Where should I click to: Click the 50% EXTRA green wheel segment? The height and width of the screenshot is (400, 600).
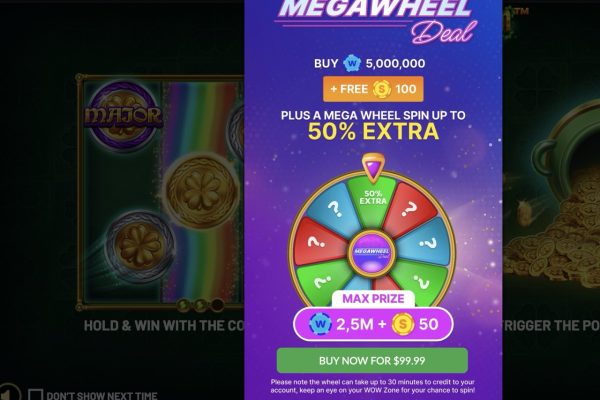(373, 199)
